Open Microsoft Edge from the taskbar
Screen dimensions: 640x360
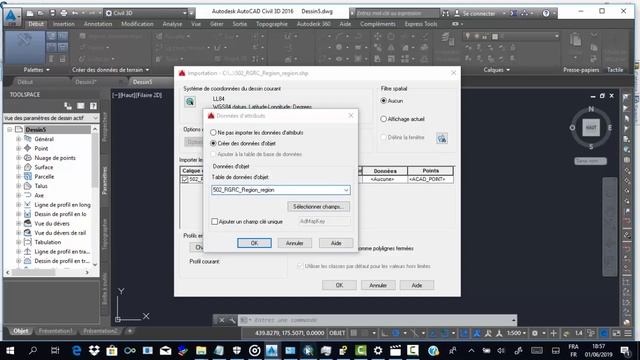point(76,351)
